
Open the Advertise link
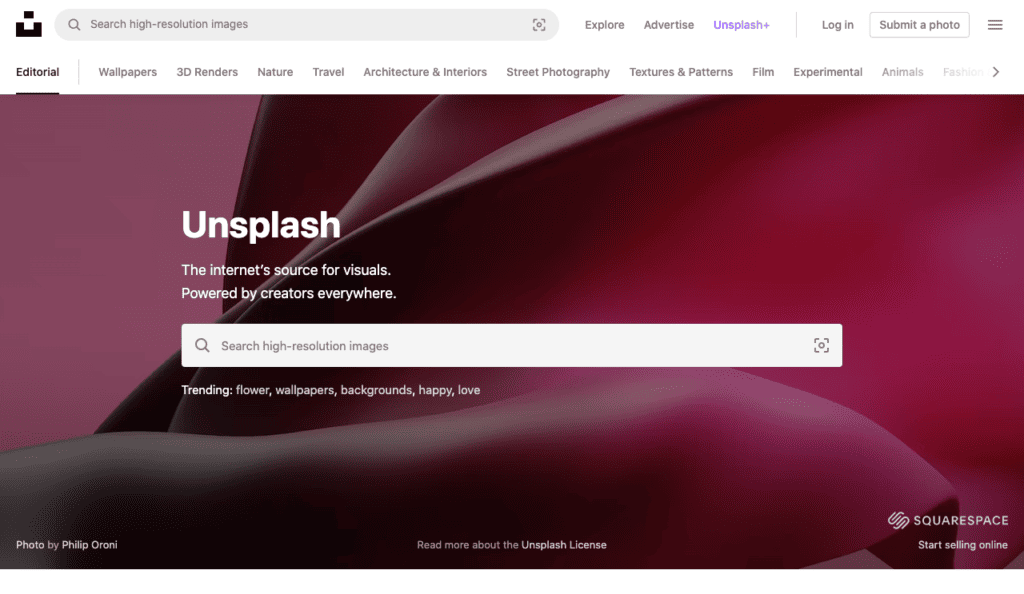669,25
